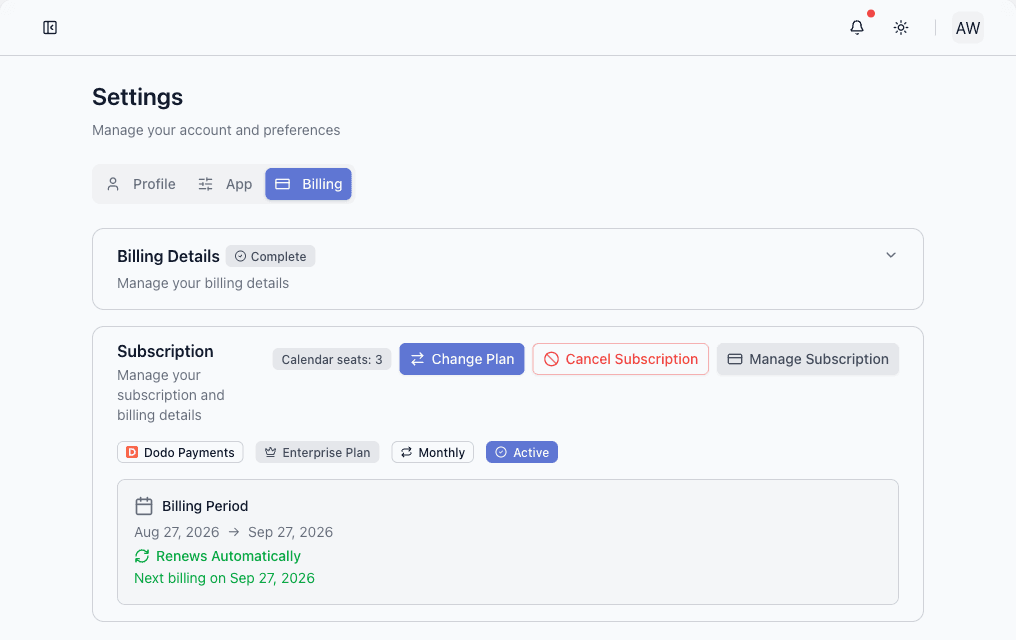Viewport: 1016px width, 640px height.
Task: Click "Manage your billing details" text
Action: pos(203,283)
